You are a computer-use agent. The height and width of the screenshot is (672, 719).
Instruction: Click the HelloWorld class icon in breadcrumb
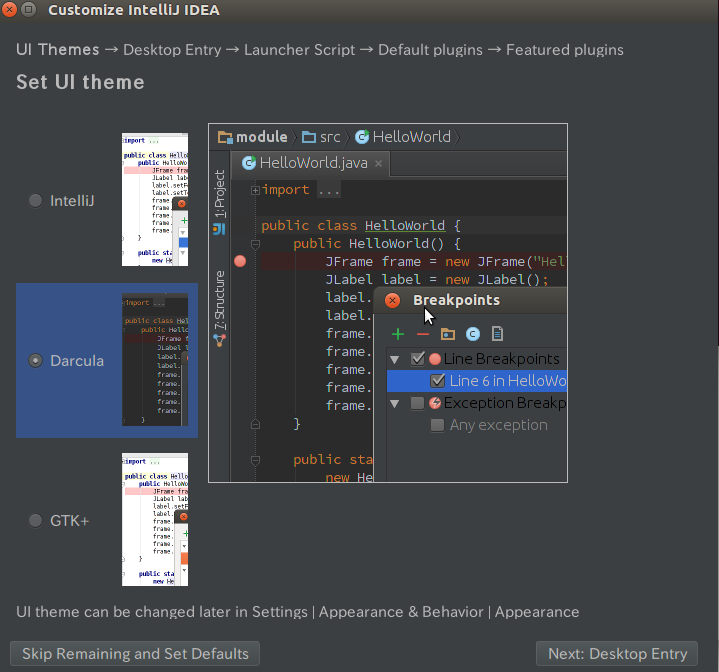[x=362, y=137]
